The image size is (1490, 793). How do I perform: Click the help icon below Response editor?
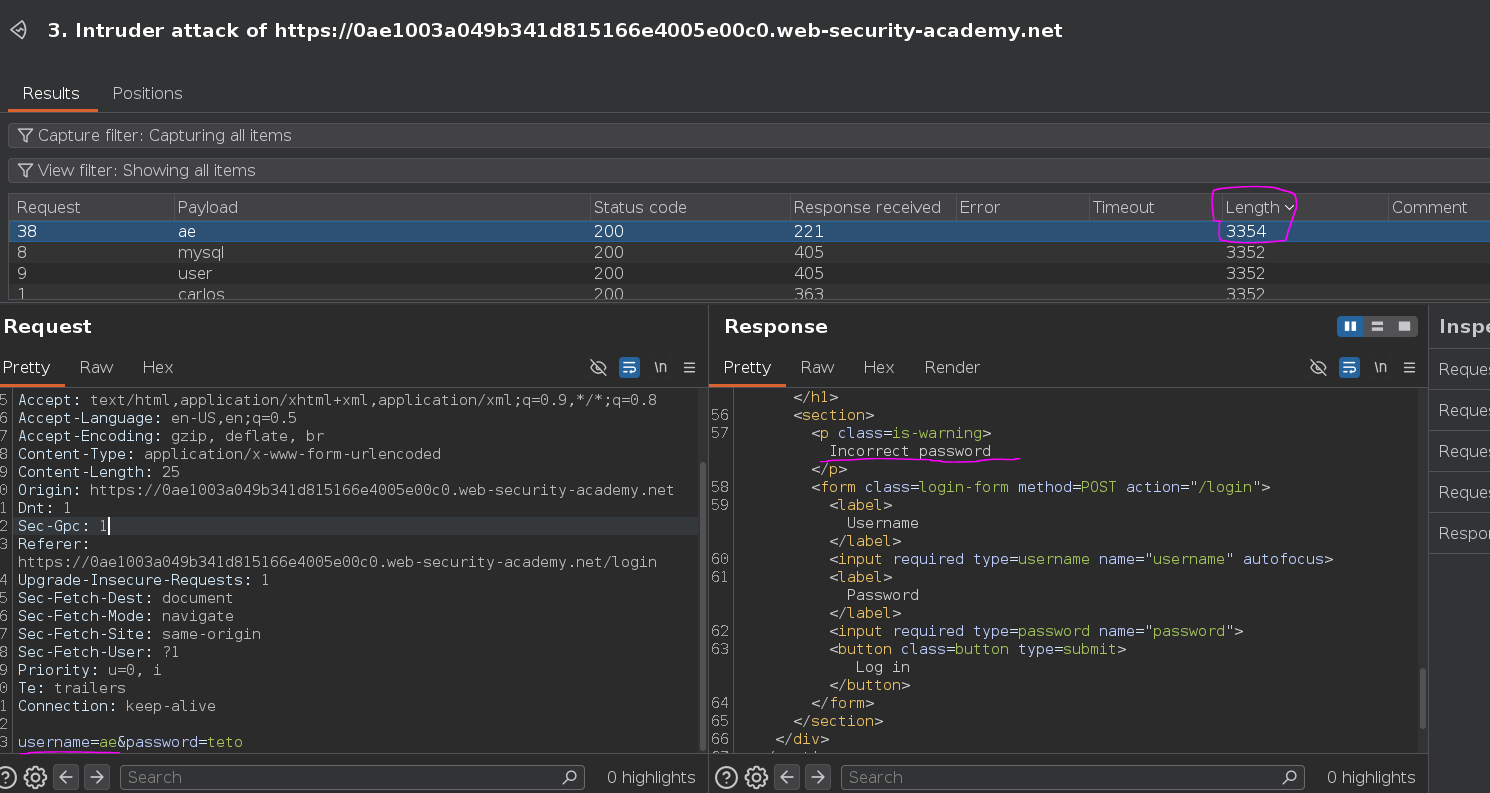[x=727, y=777]
